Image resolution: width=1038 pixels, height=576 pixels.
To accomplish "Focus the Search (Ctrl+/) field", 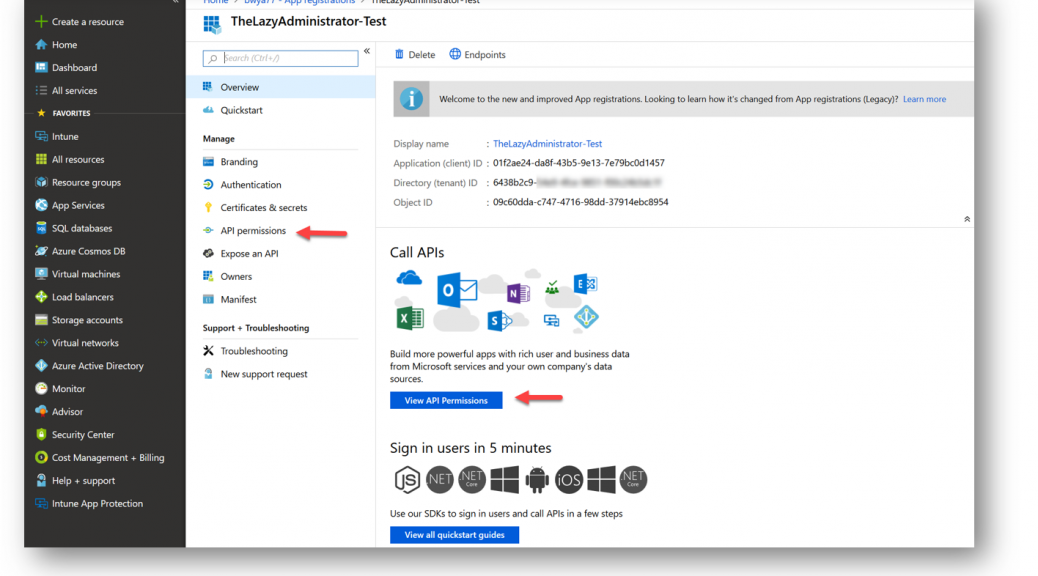I will tap(281, 58).
